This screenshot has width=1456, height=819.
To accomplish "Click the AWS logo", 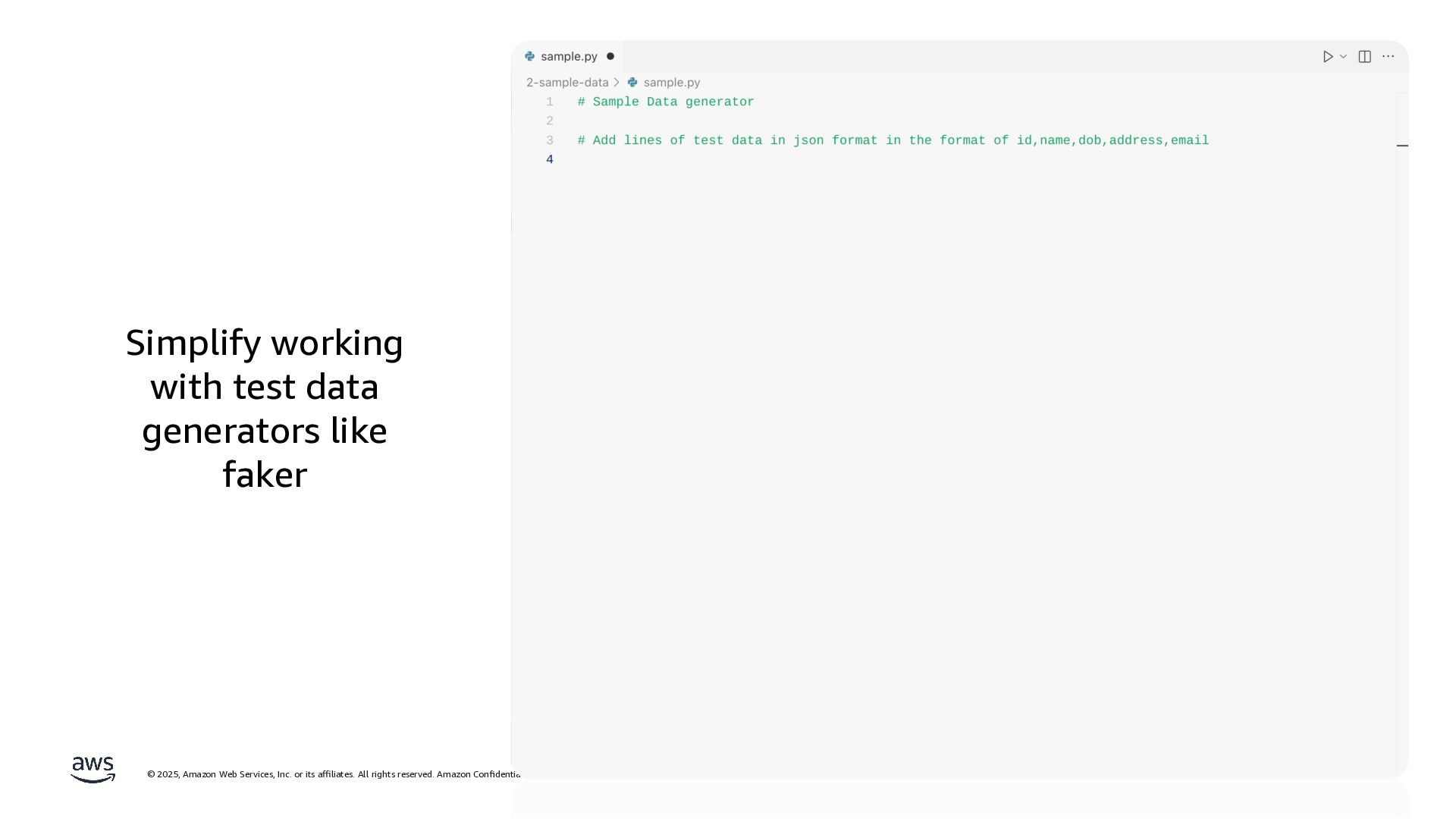I will click(93, 769).
